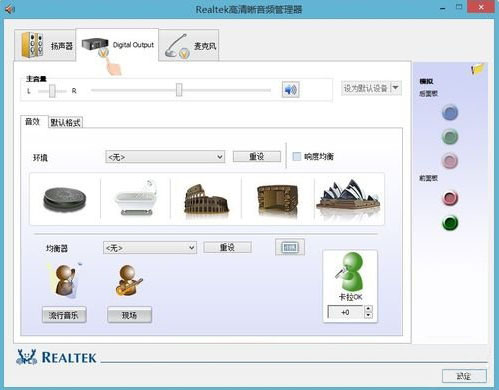Click 重设 reset next to equalizer

[227, 247]
